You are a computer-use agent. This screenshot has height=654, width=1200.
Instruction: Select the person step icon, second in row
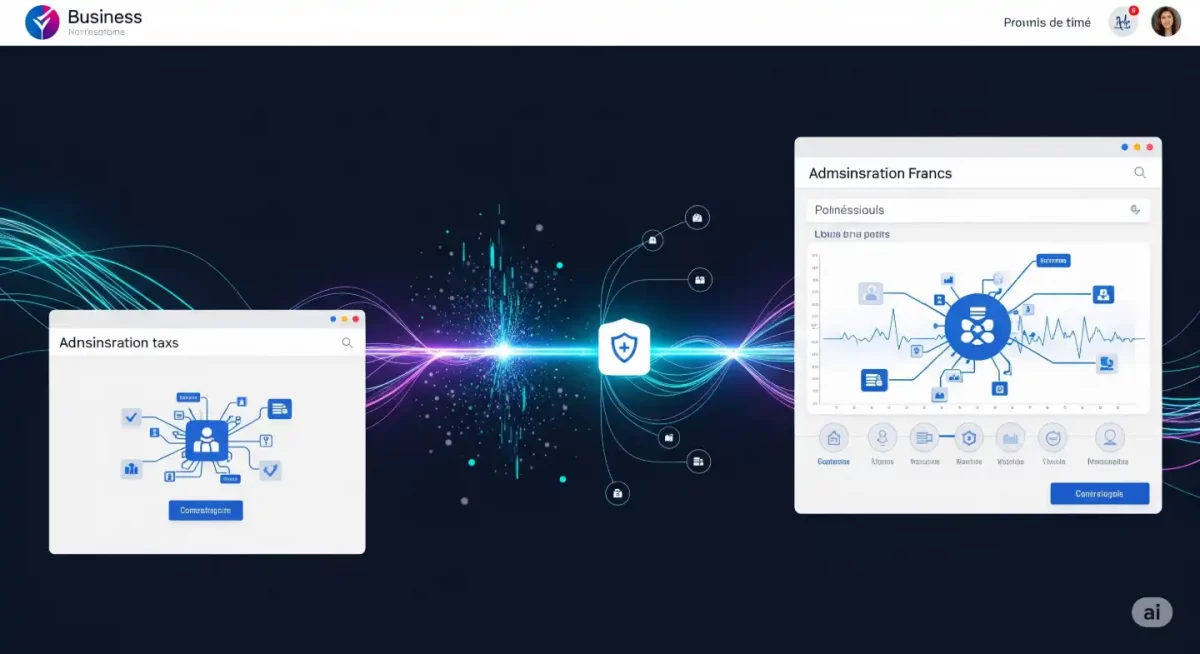coord(882,437)
